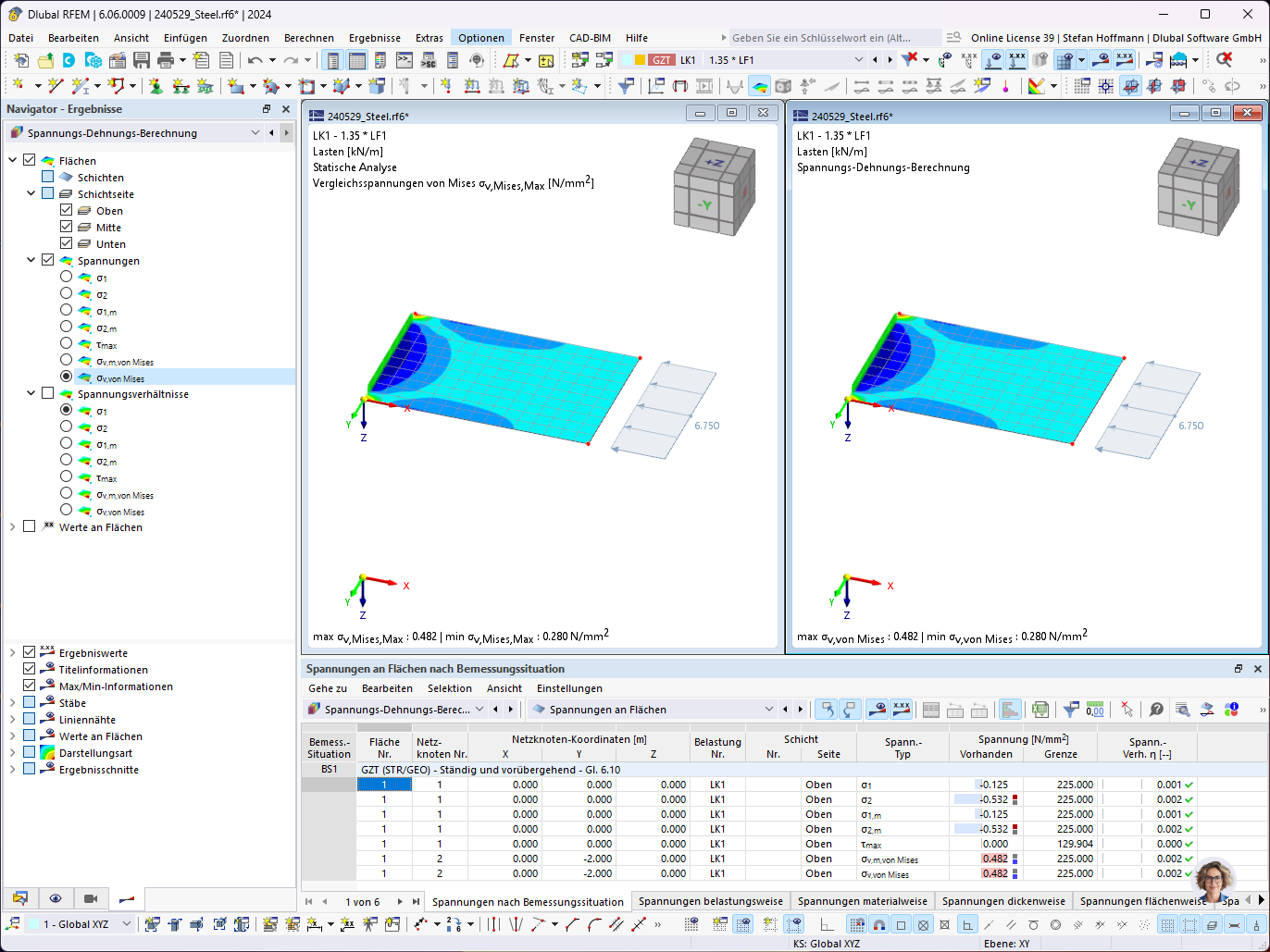
Task: Enable the Schichten checkbox
Action: 48,178
